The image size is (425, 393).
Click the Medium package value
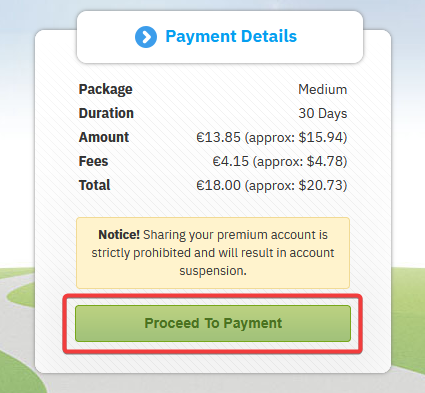pos(323,89)
